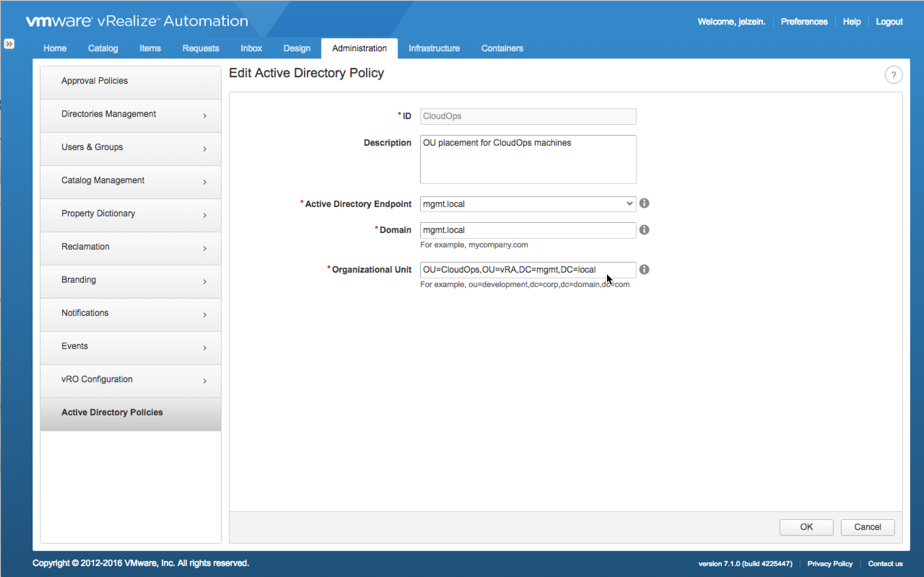The height and width of the screenshot is (577, 924).
Task: Click info icon next to Organizational Unit
Action: click(x=644, y=269)
